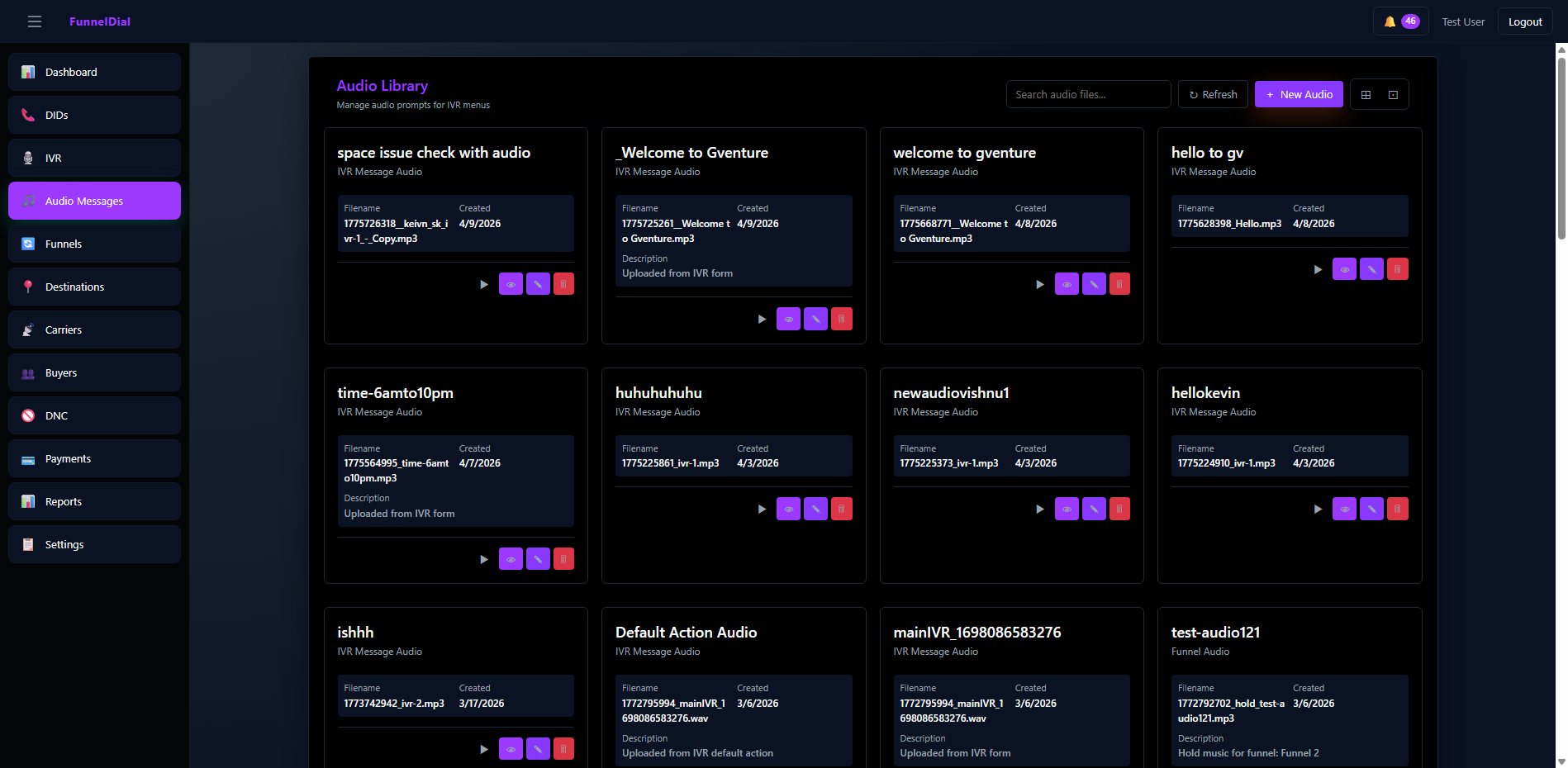Switch to grid view layout
The height and width of the screenshot is (768, 1568).
1366,95
